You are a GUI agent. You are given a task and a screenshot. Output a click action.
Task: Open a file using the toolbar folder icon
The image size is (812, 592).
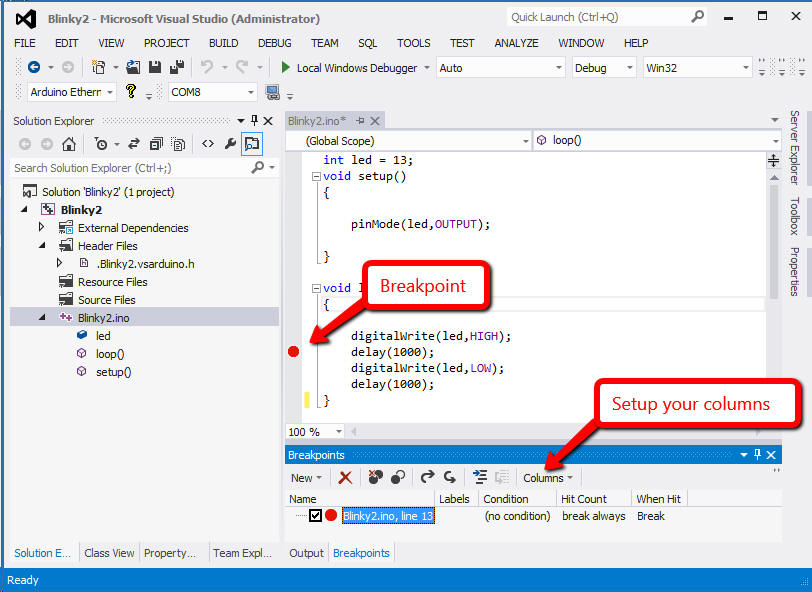(x=133, y=67)
